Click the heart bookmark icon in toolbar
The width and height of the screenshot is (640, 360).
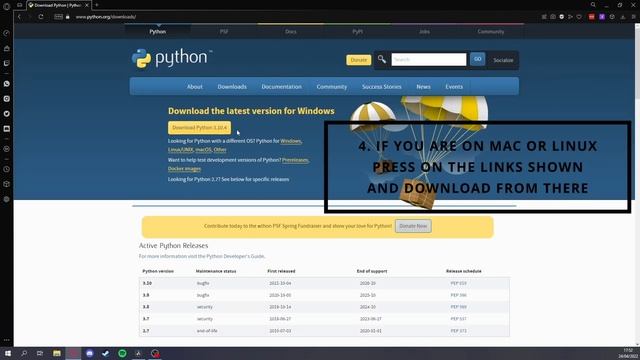(579, 17)
